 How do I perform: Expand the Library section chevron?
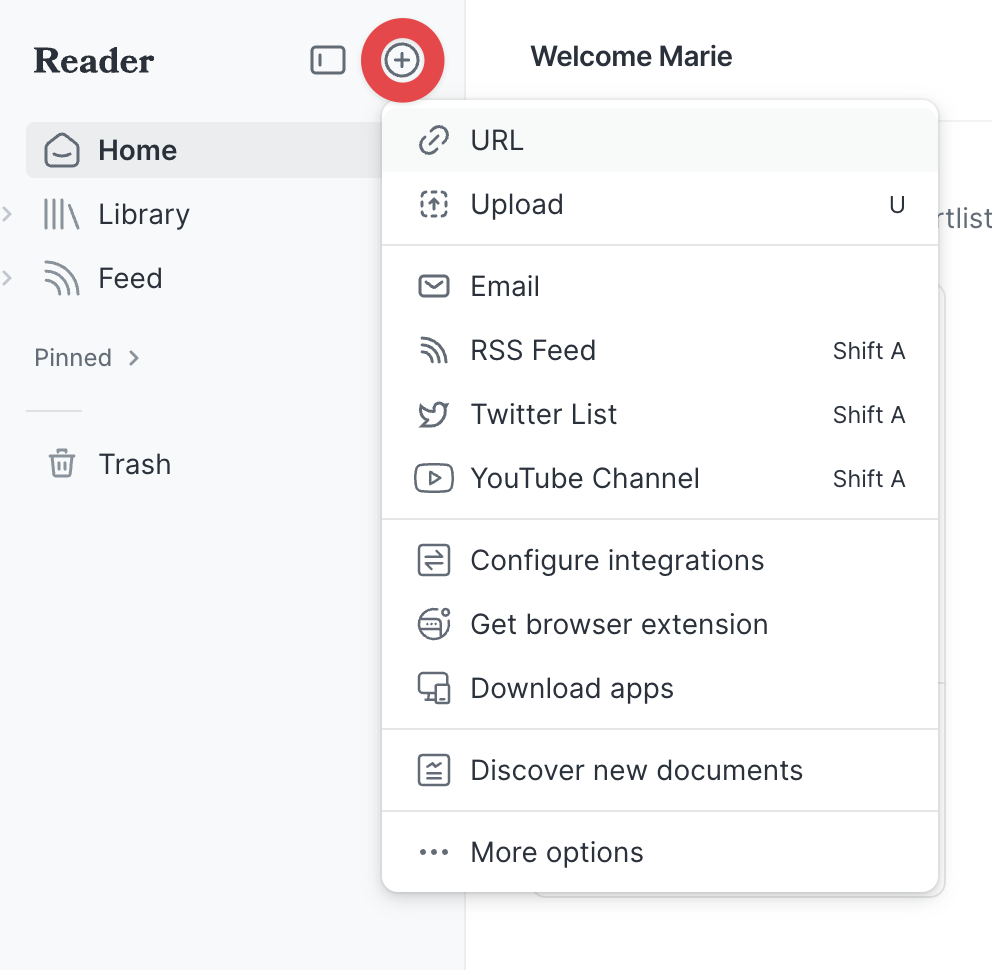point(8,214)
